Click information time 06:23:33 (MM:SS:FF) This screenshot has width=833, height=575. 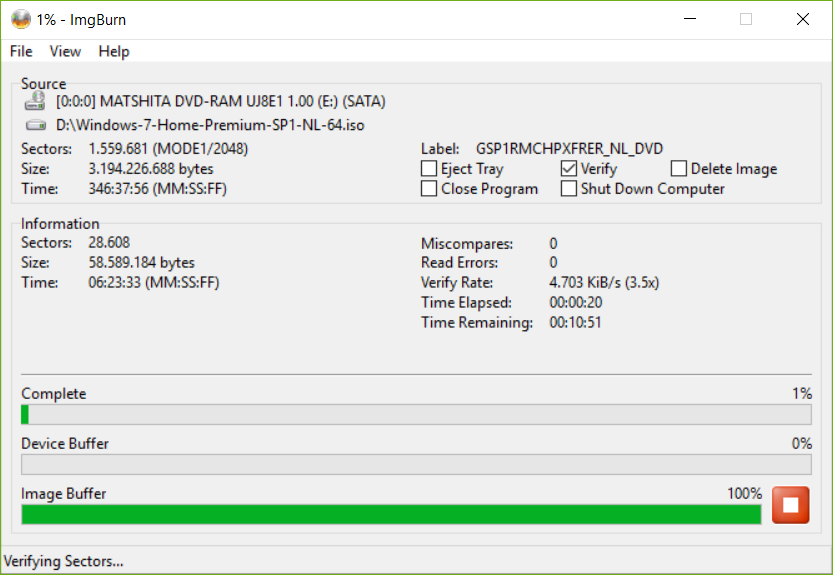tap(154, 282)
